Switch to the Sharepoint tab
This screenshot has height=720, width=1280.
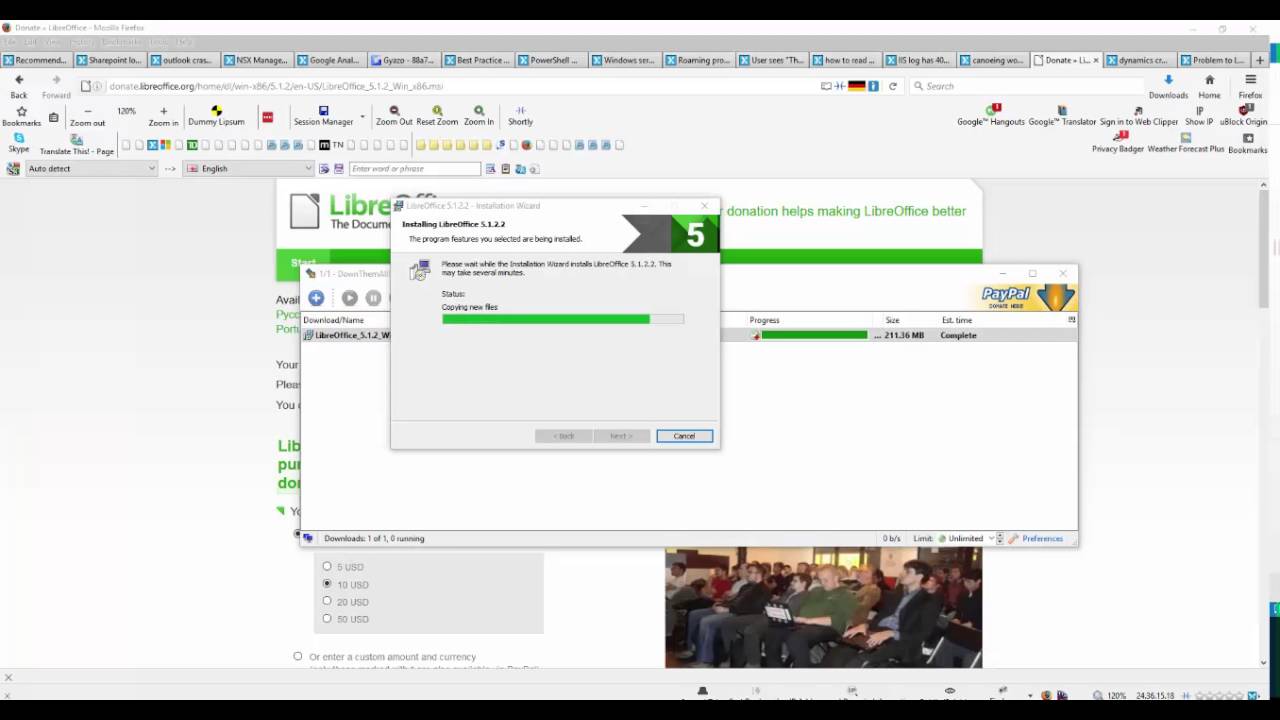coord(111,60)
